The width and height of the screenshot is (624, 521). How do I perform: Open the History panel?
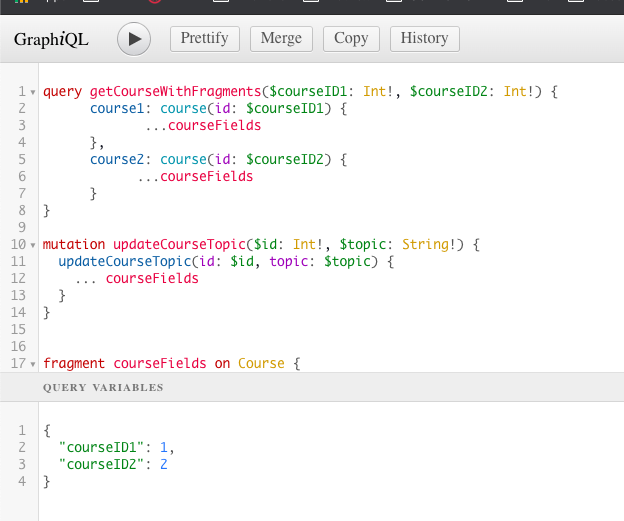[x=424, y=38]
